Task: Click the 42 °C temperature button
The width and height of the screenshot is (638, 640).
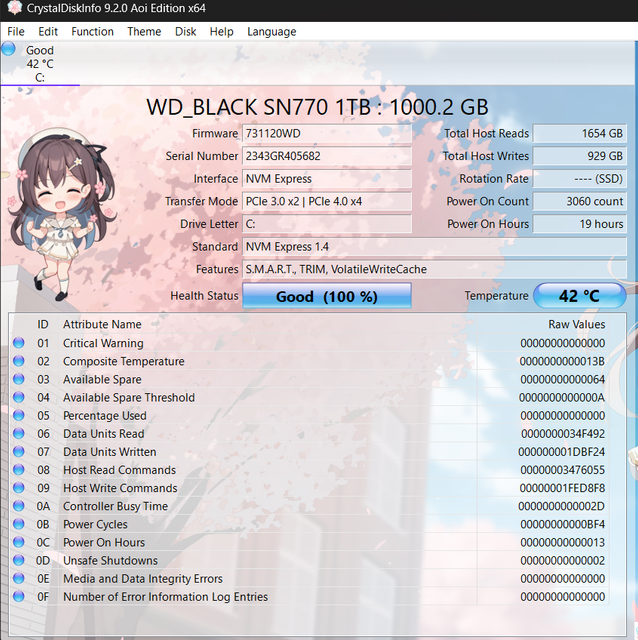Action: (x=579, y=296)
